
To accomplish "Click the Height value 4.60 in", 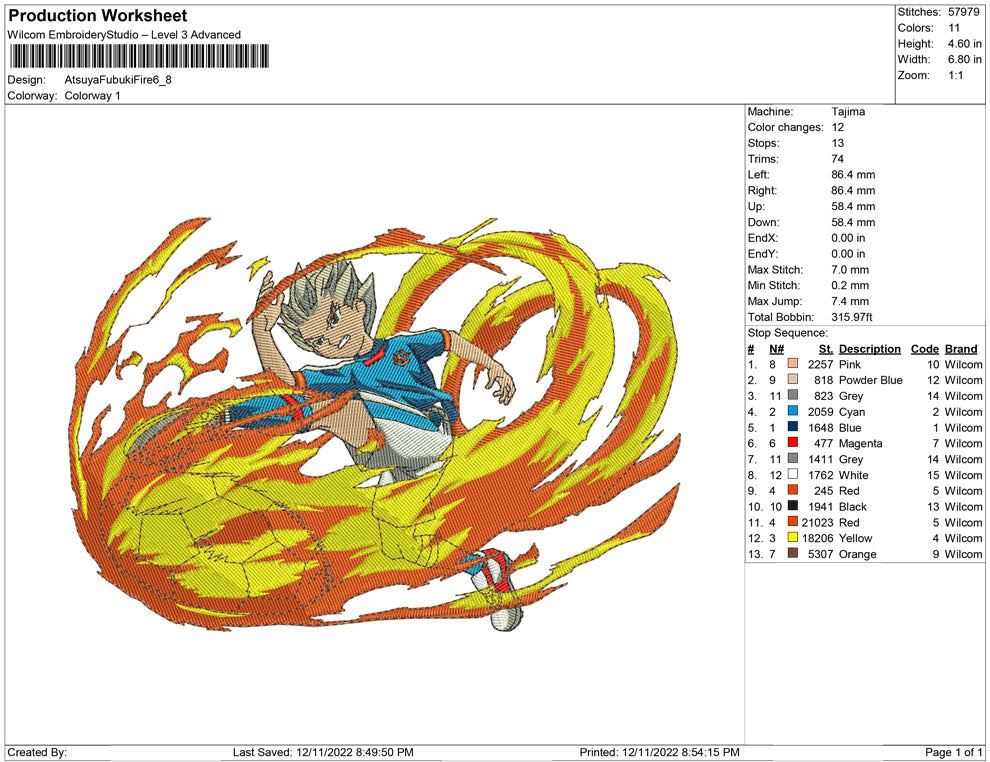I will click(965, 44).
